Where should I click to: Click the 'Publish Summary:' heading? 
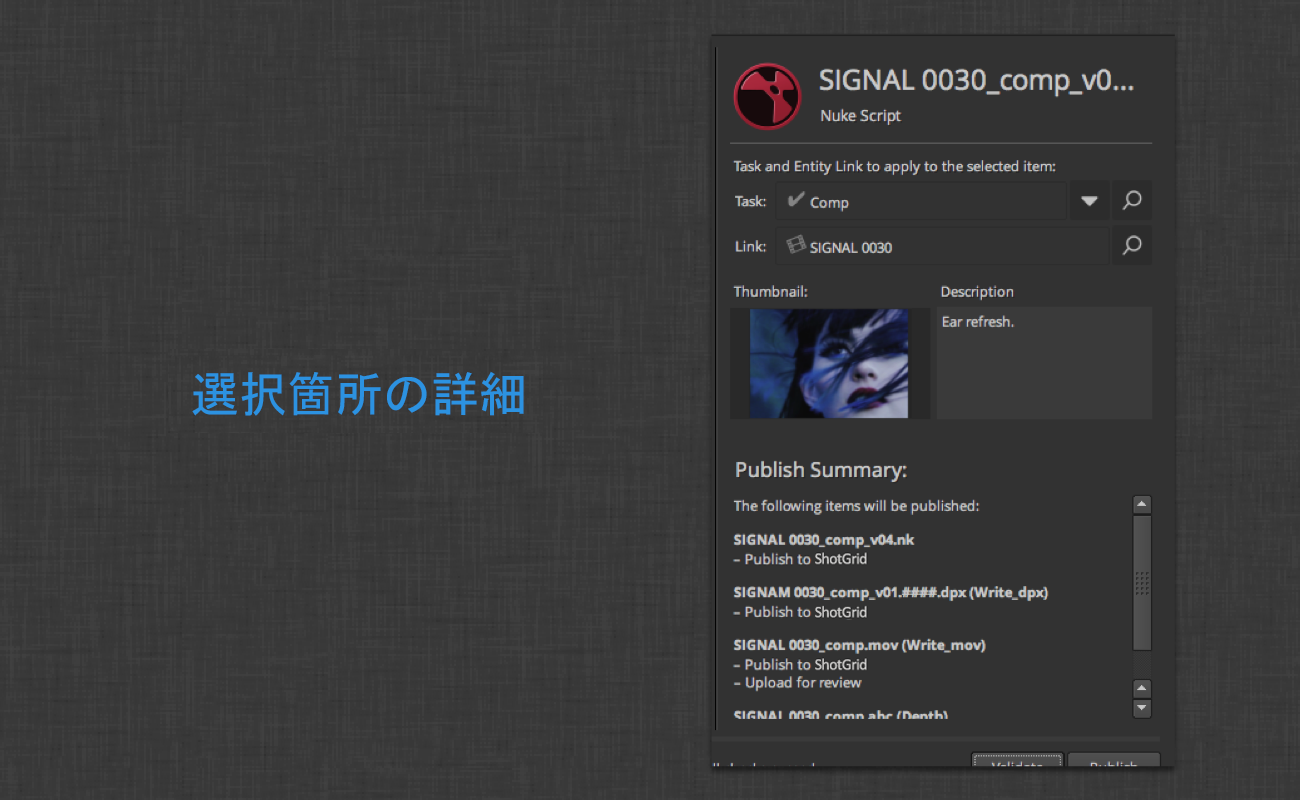[x=821, y=470]
